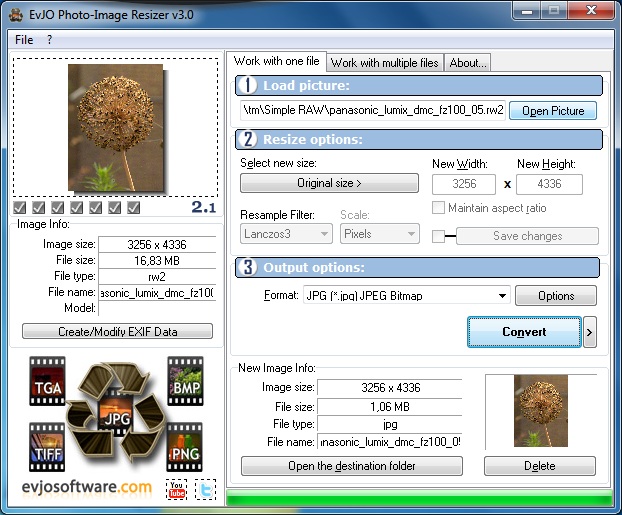Viewport: 622px width, 515px height.
Task: Switch to Work with multiple files tab
Action: (385, 63)
